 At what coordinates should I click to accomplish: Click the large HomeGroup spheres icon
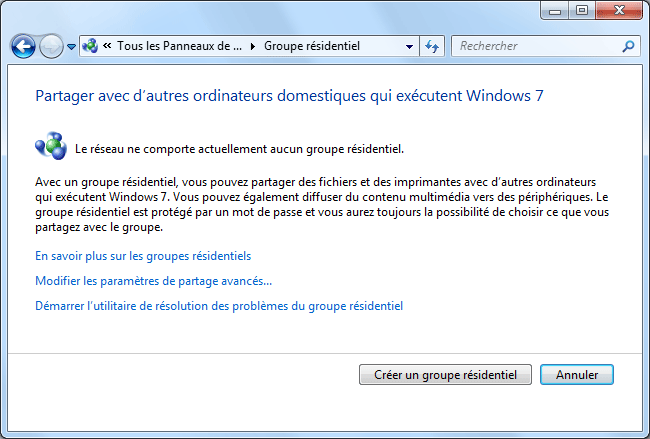point(51,146)
